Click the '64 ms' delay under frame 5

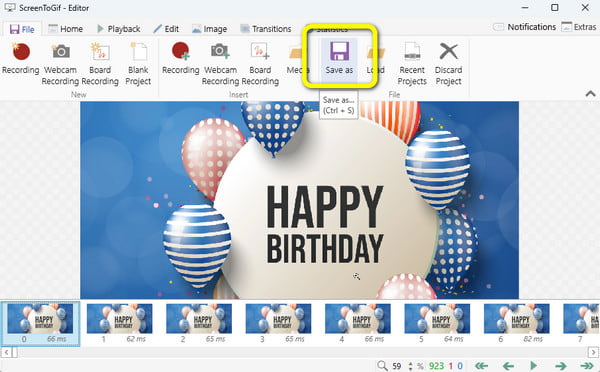coord(454,339)
